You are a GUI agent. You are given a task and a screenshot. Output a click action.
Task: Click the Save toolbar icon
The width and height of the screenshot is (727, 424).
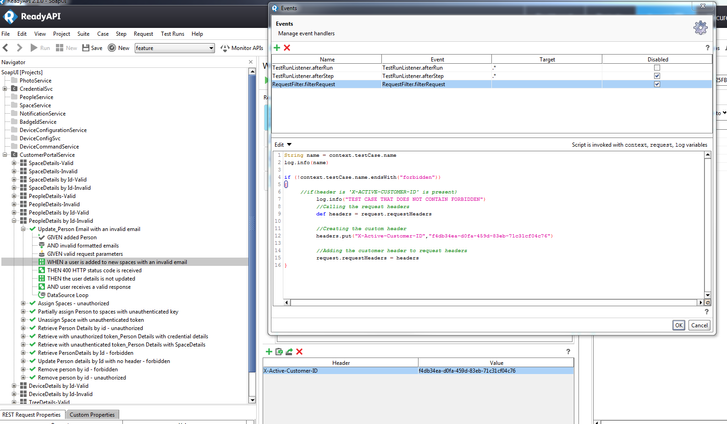click(x=91, y=48)
